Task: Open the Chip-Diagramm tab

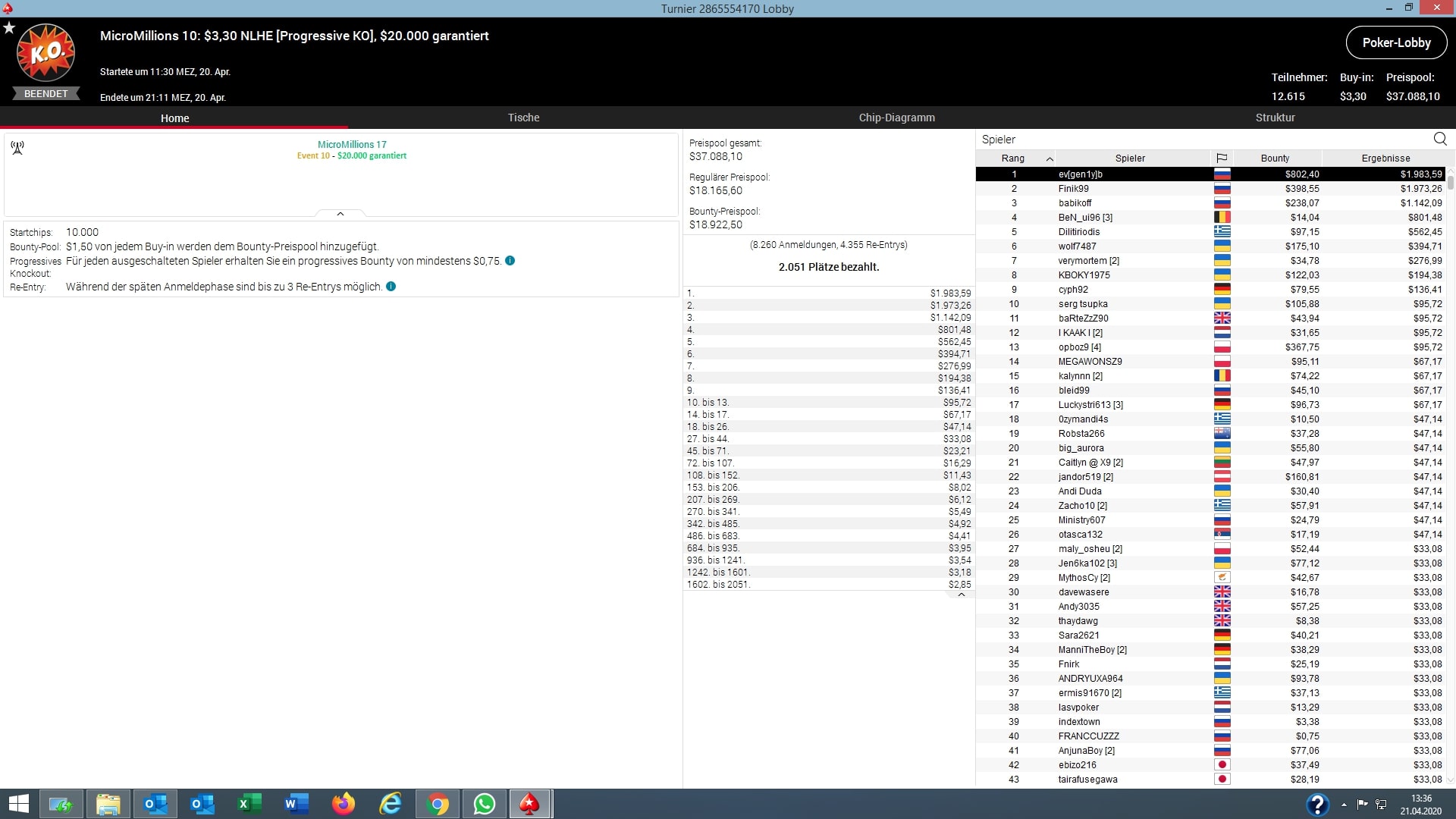Action: click(x=896, y=118)
